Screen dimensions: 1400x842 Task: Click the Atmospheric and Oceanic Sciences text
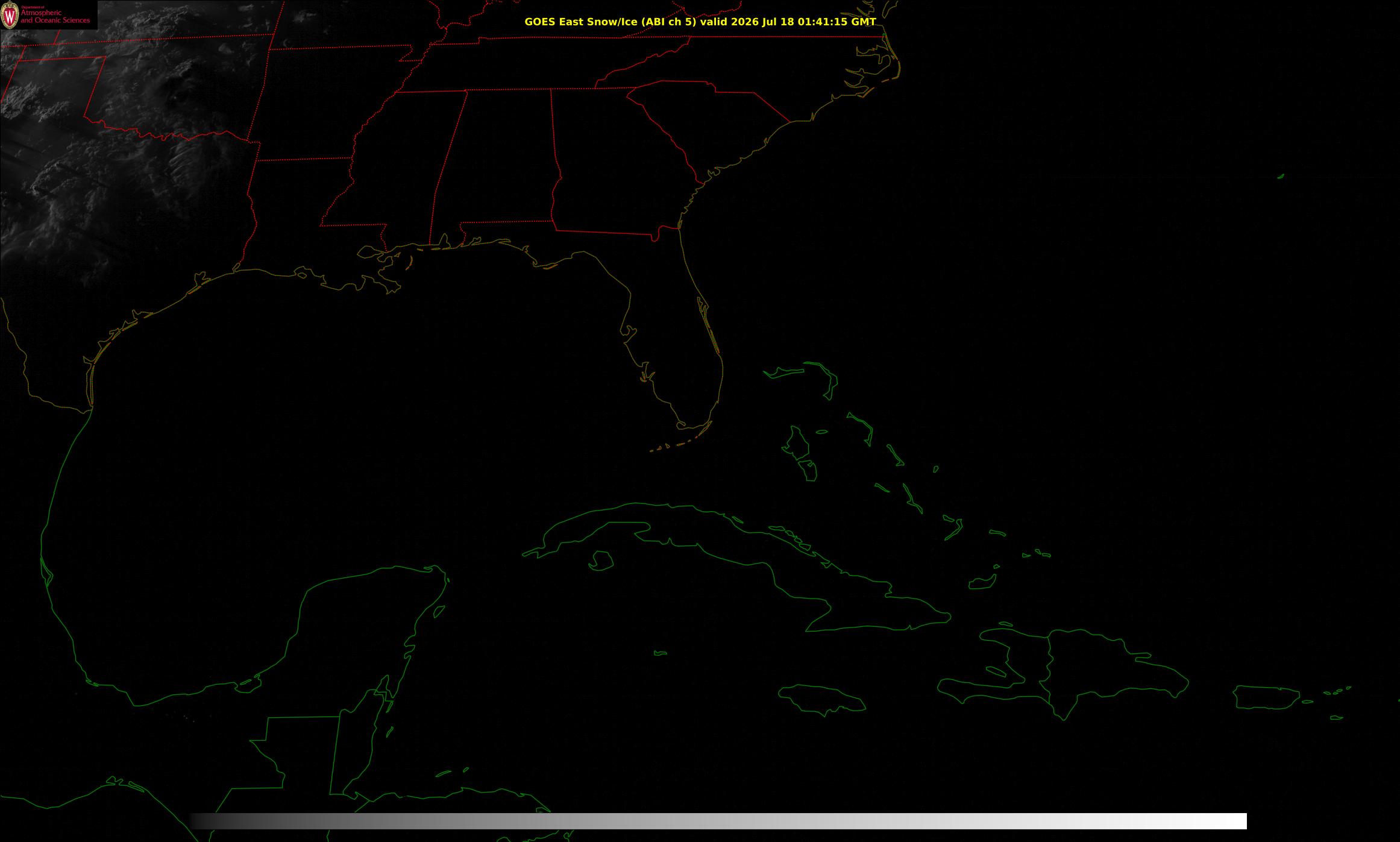55,16
